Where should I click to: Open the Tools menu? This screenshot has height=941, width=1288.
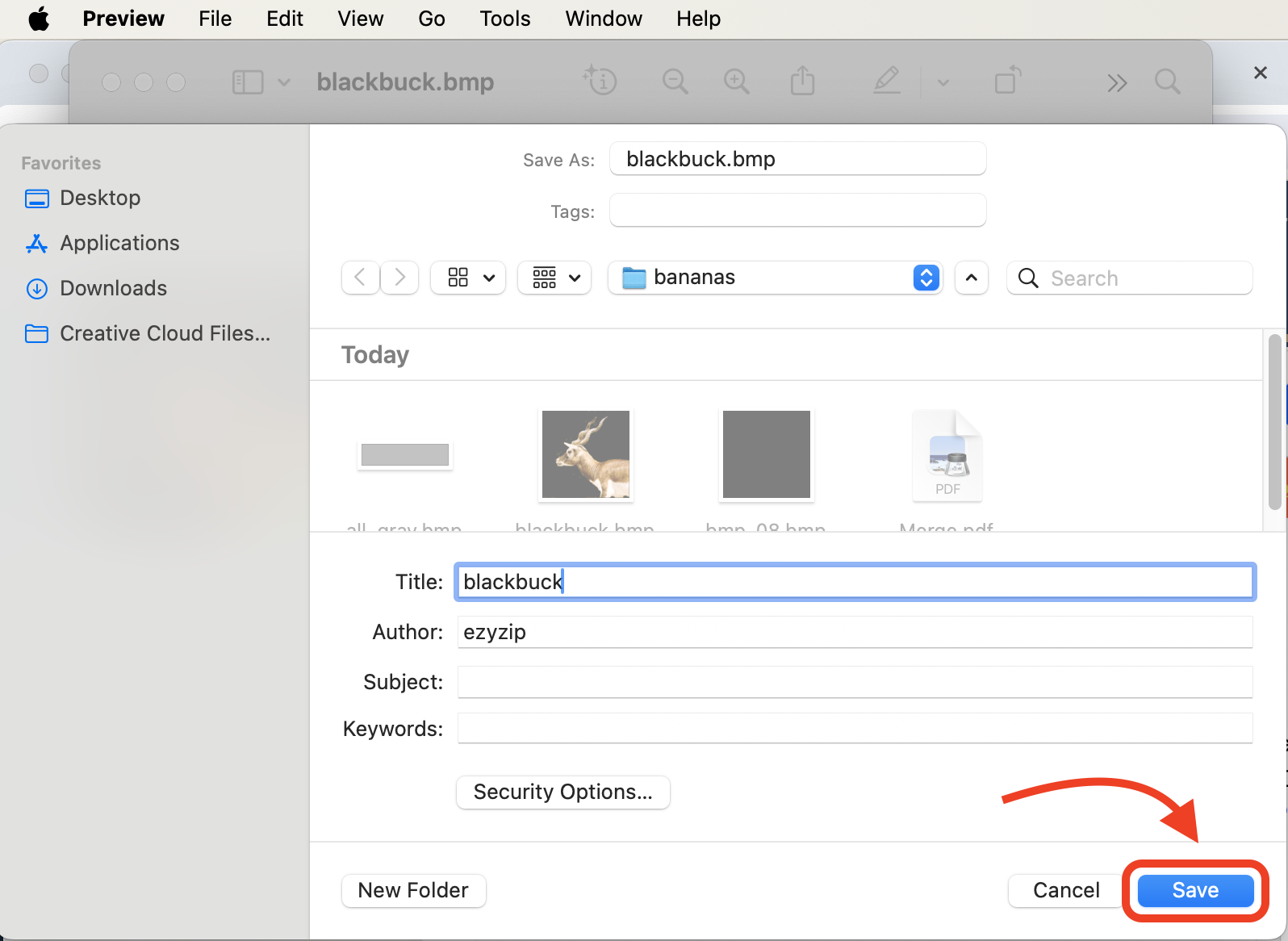coord(504,19)
